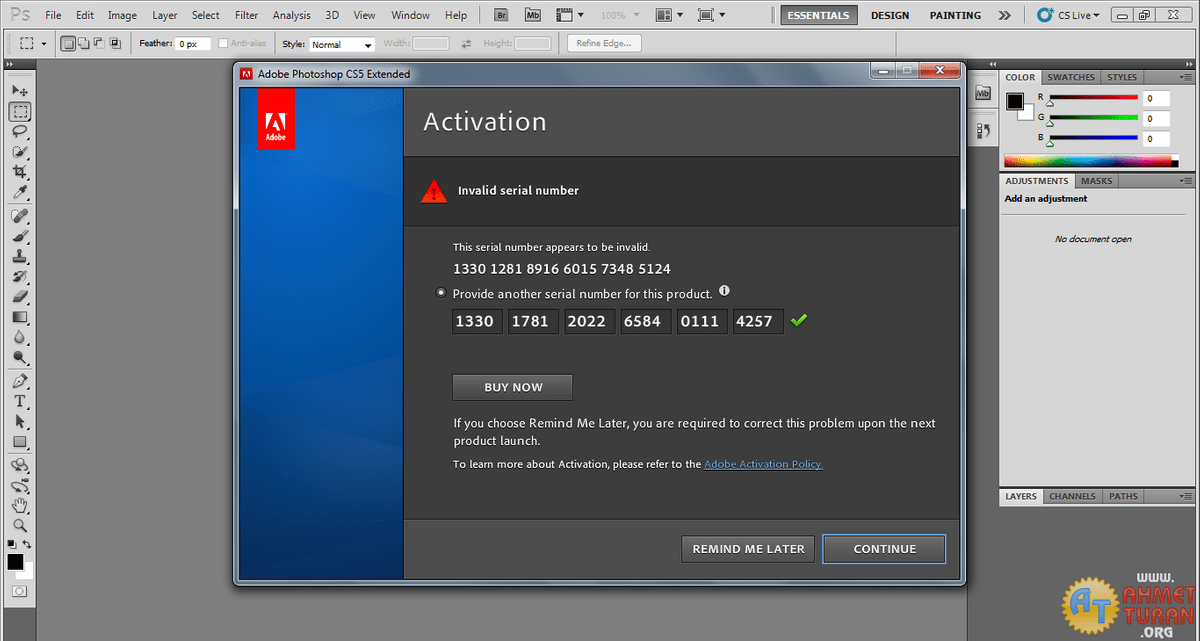This screenshot has height=641, width=1200.
Task: Select the Quick Selection tool
Action: pos(20,152)
